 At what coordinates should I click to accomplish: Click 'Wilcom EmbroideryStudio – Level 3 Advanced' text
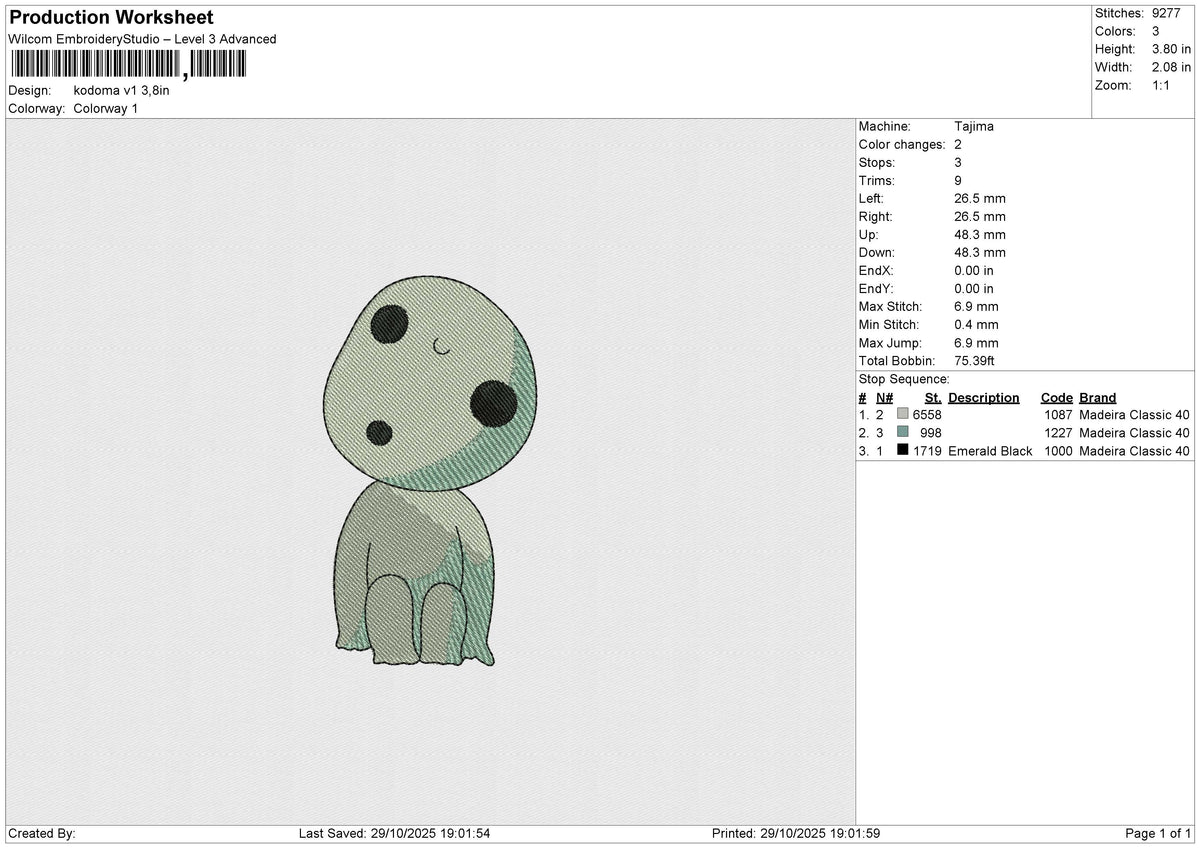tap(143, 39)
